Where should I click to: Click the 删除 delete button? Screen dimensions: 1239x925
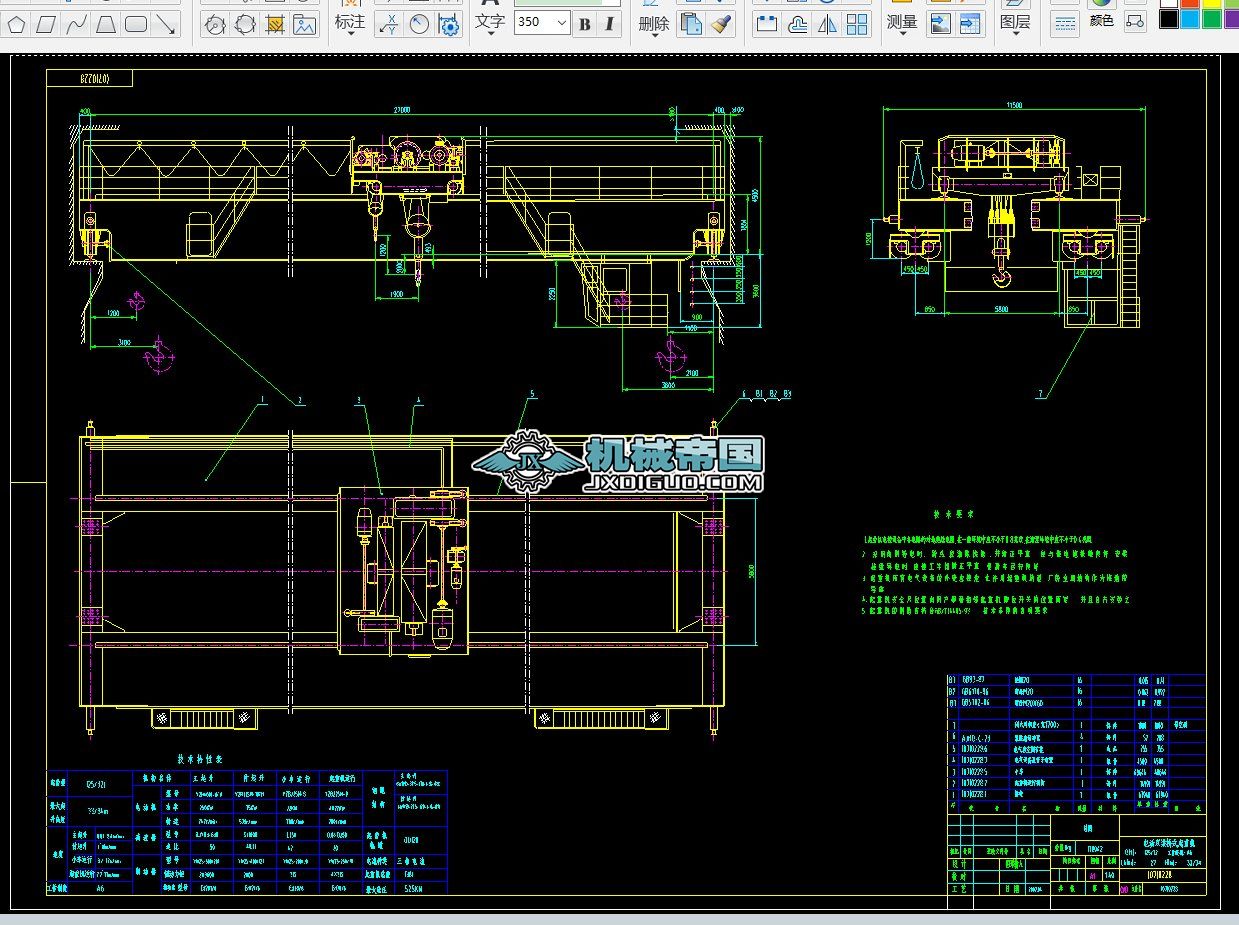[653, 24]
